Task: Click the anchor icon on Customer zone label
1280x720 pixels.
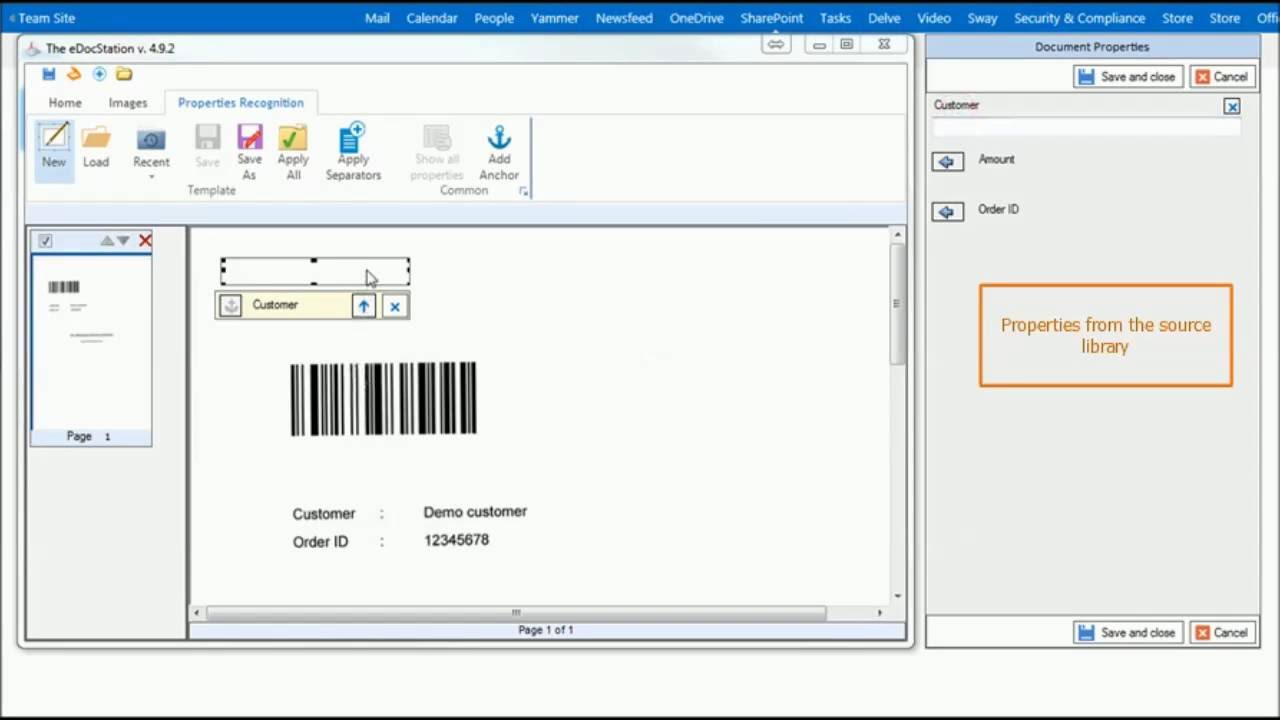Action: coord(231,306)
